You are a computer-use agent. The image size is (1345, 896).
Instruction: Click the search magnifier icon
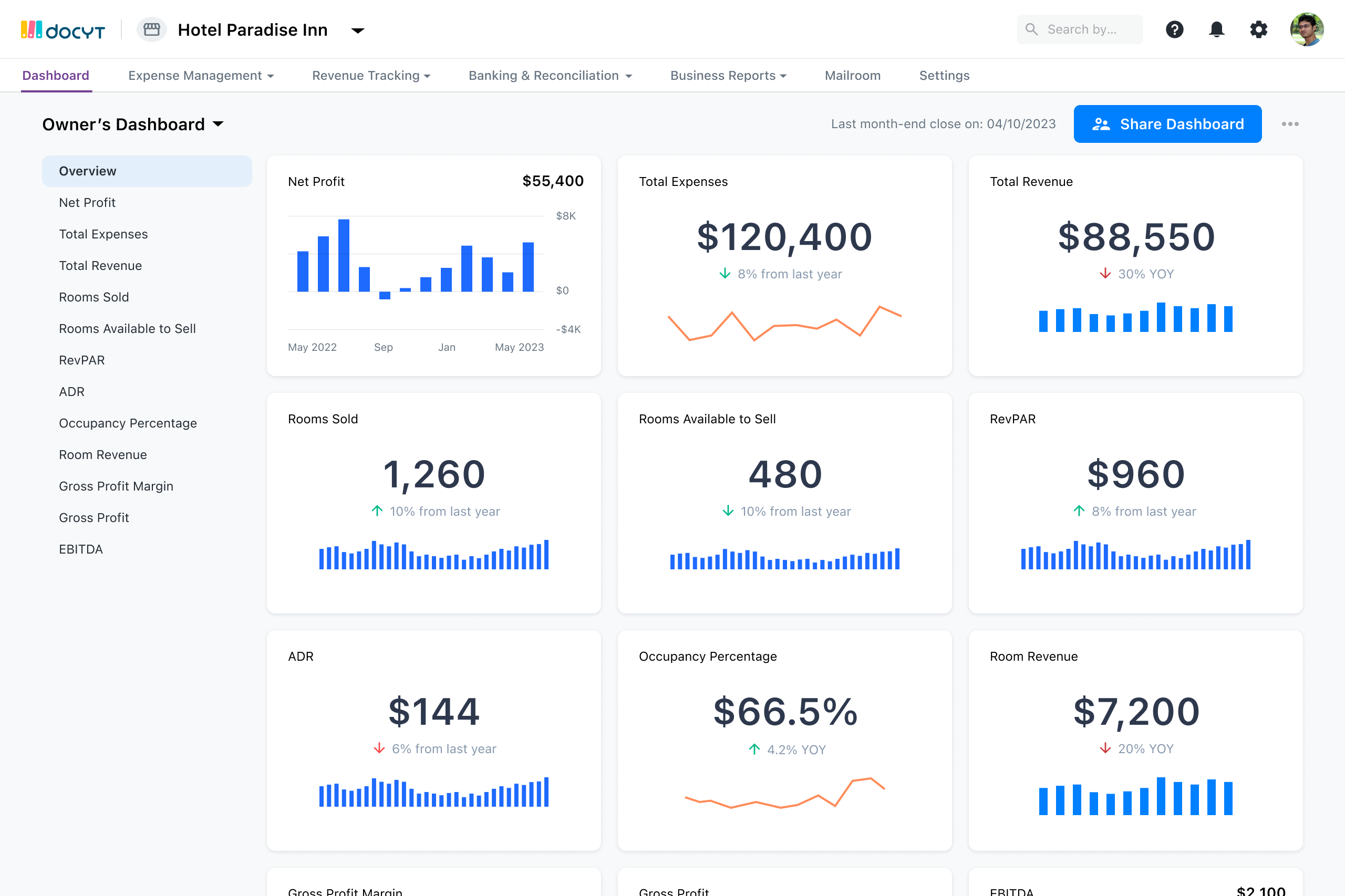(x=1032, y=29)
